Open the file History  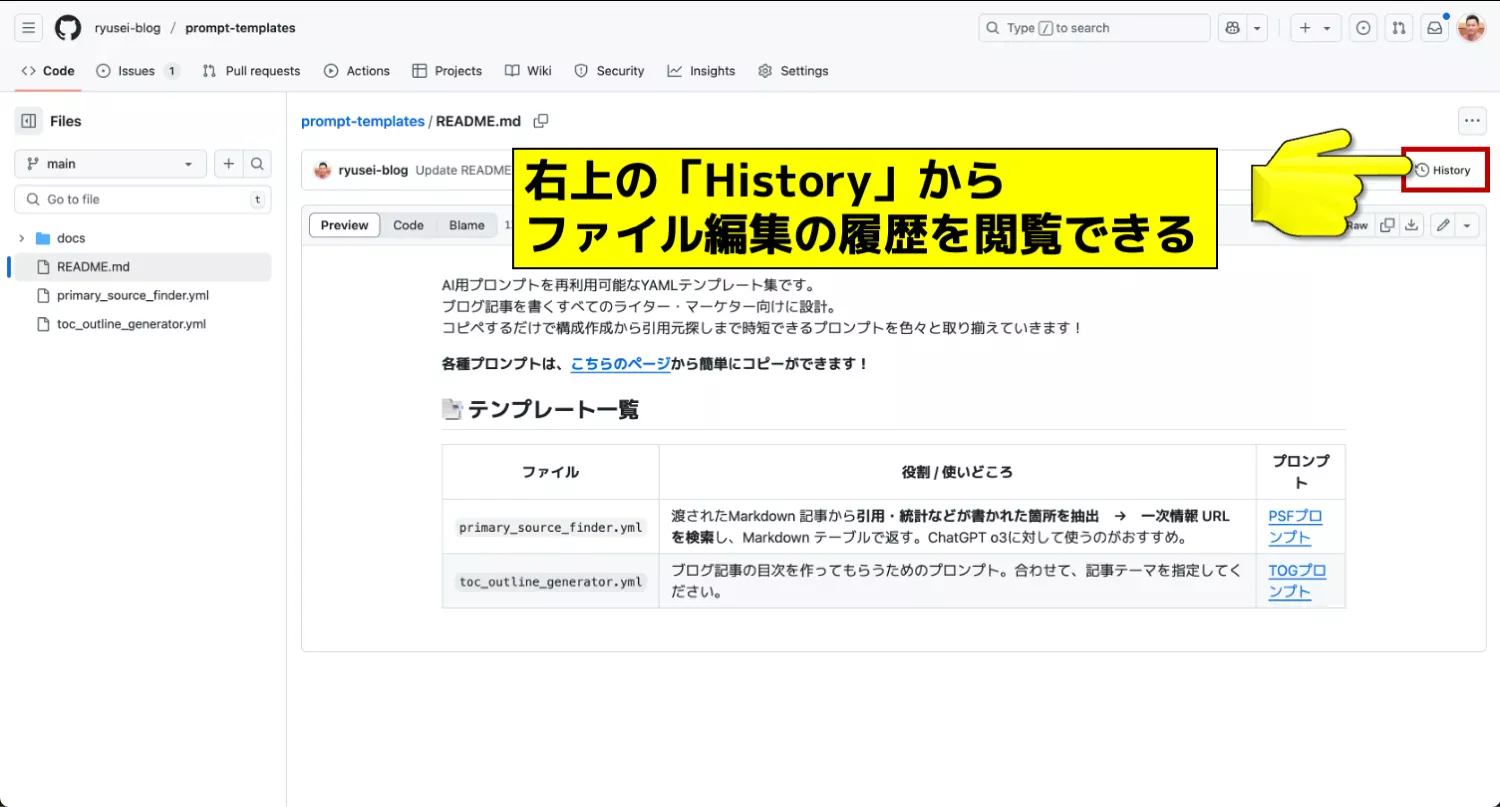click(x=1444, y=170)
